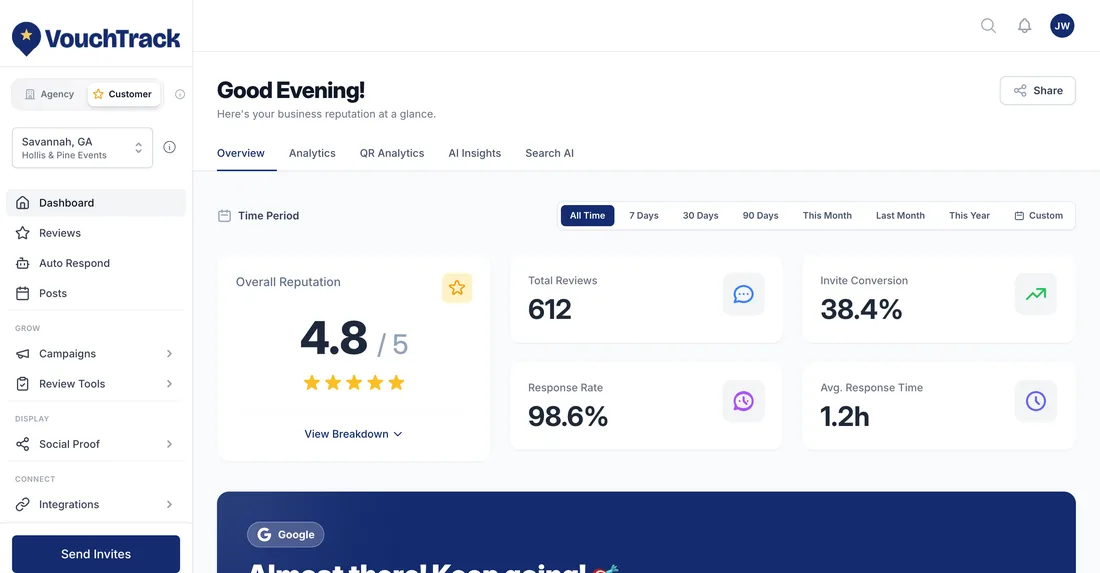Click the Auto Respond robot icon
Image resolution: width=1100 pixels, height=573 pixels.
pyautogui.click(x=22, y=263)
